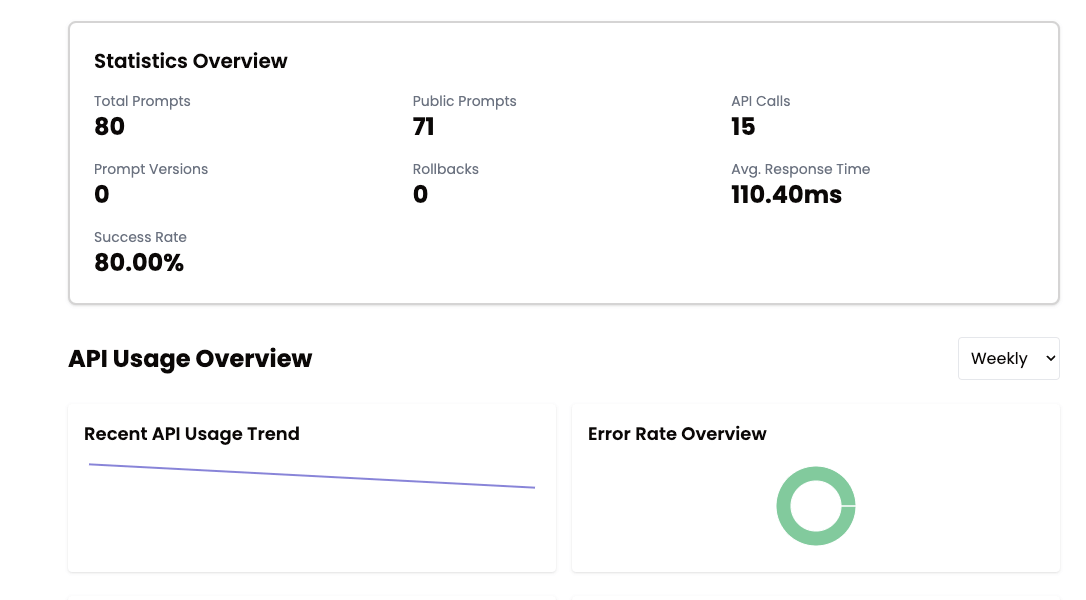
Task: Click the right endpoint of the trend line
Action: pyautogui.click(x=533, y=489)
